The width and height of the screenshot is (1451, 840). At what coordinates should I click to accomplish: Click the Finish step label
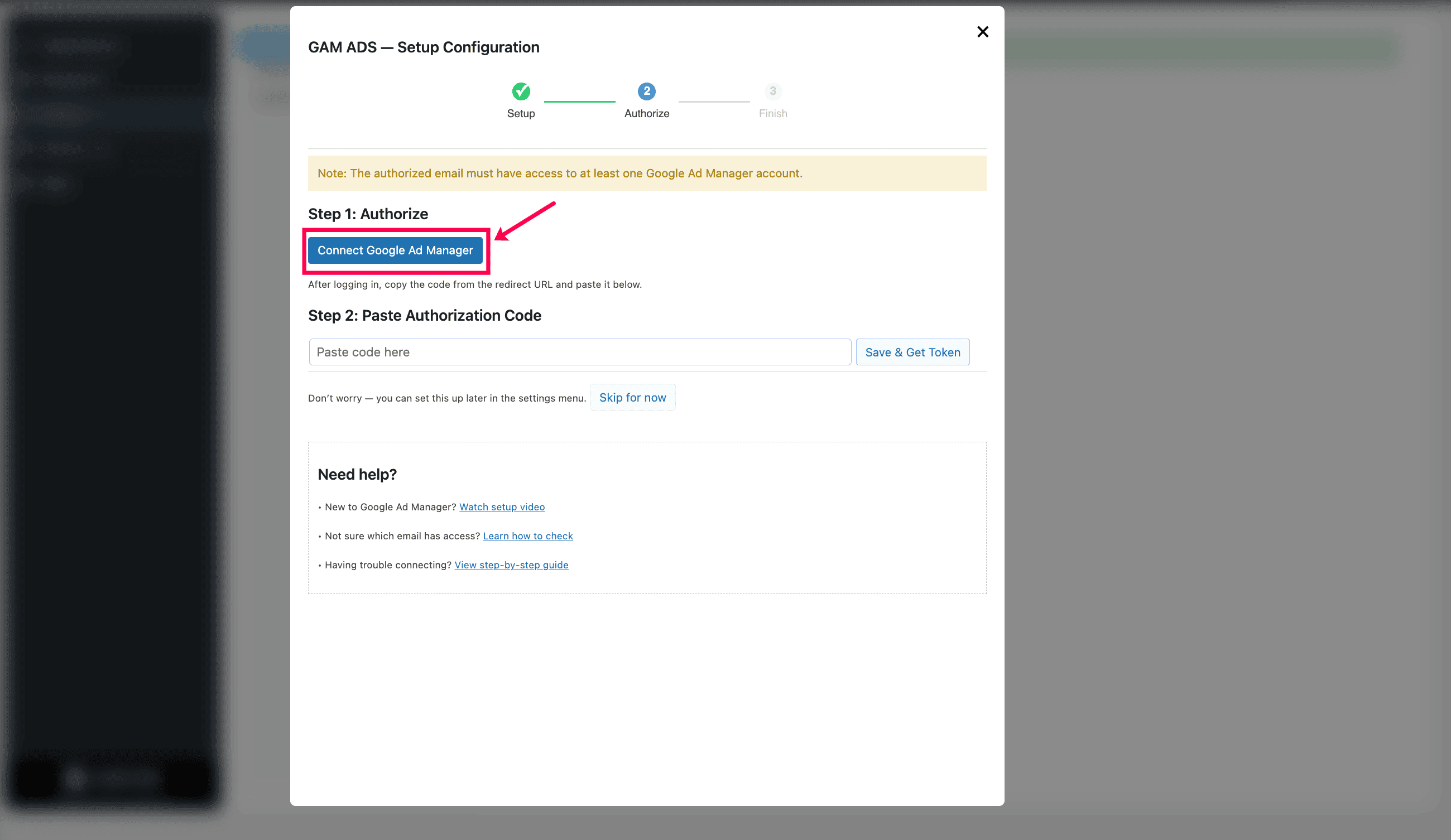773,113
